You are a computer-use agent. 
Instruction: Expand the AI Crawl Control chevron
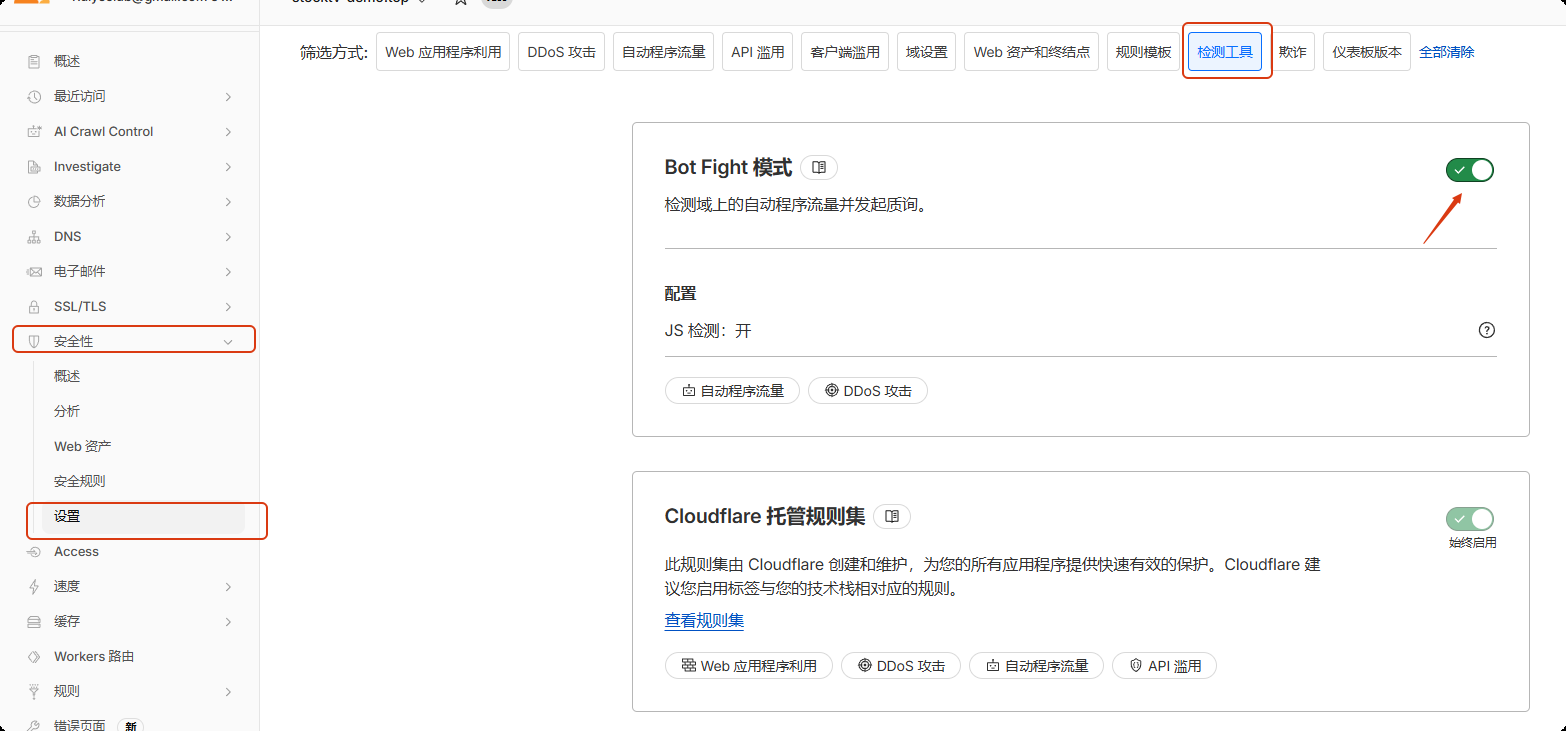(x=228, y=132)
